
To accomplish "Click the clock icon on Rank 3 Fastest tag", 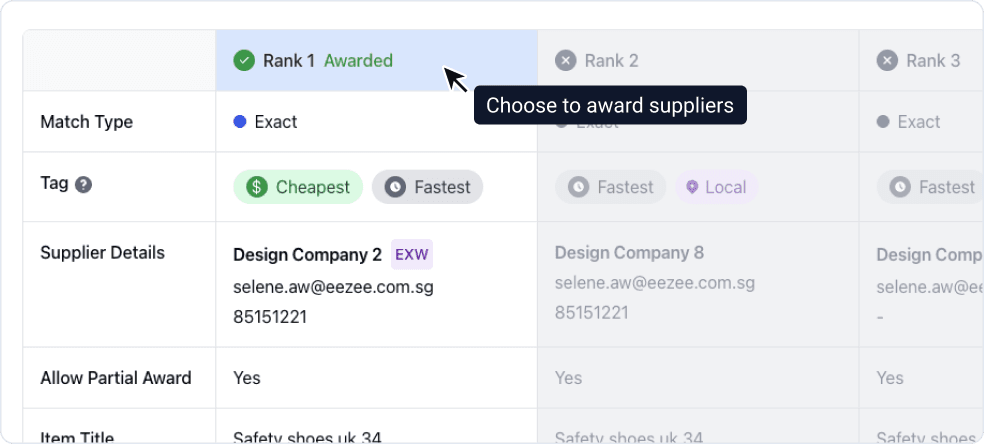I will point(900,187).
